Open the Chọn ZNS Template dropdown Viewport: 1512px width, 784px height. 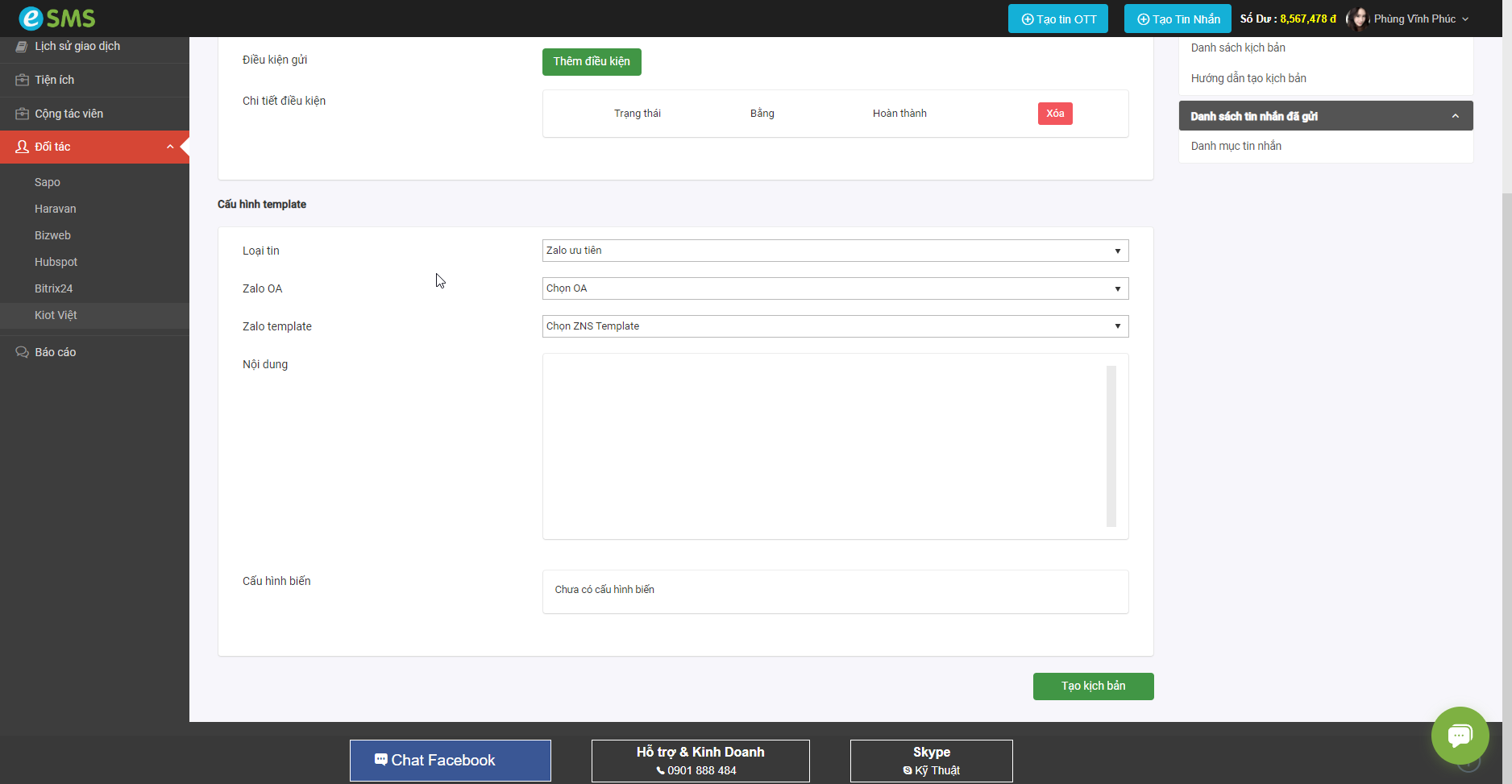[834, 326]
